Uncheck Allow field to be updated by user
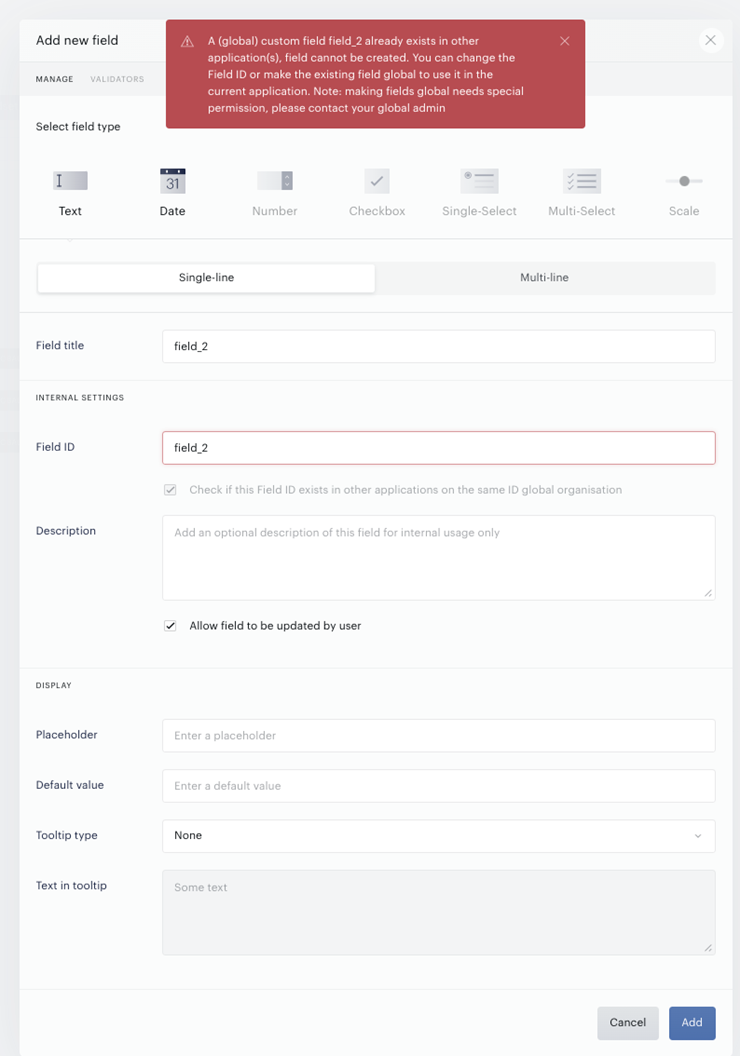 click(170, 626)
